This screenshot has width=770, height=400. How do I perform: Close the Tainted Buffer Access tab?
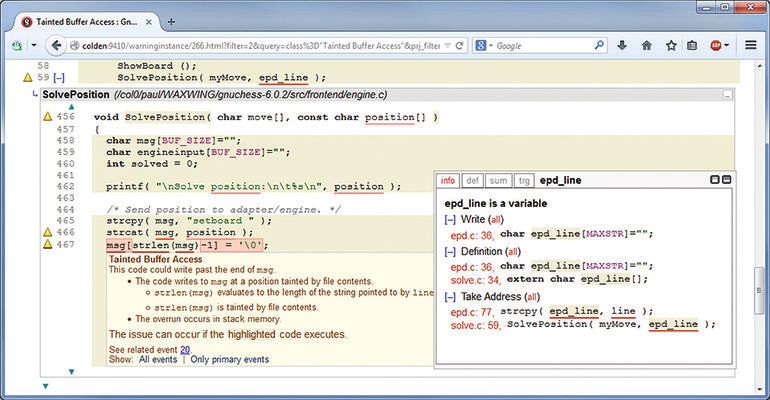[x=148, y=22]
